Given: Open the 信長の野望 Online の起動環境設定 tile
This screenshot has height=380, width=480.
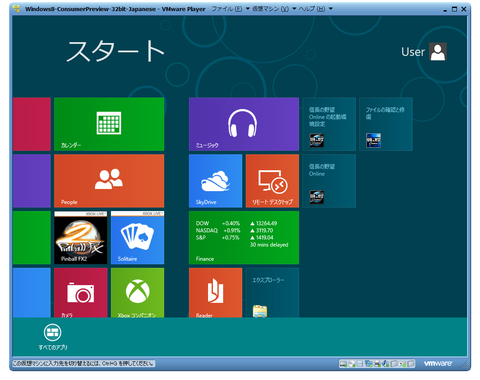Looking at the screenshot, I should tap(329, 124).
